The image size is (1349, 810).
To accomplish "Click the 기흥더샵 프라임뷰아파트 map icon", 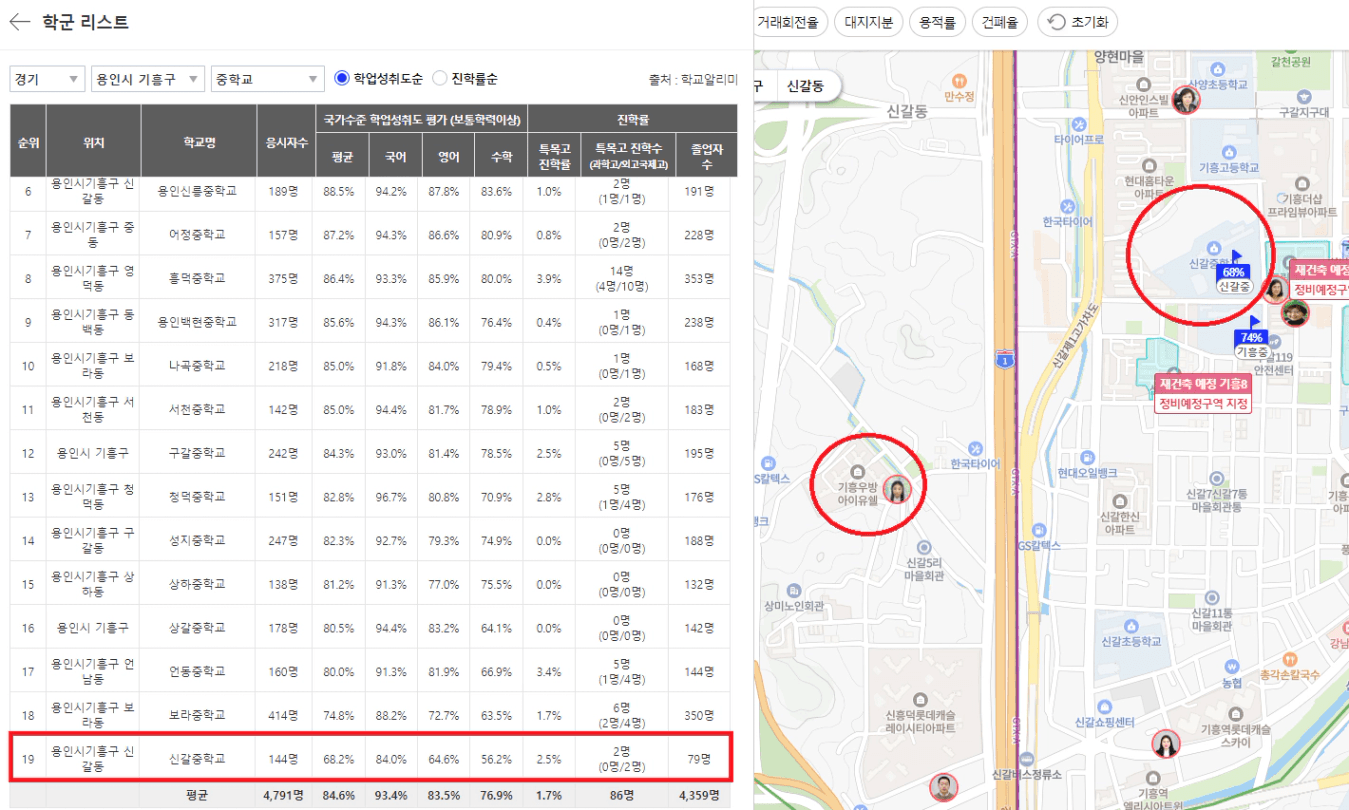I will pyautogui.click(x=1302, y=184).
